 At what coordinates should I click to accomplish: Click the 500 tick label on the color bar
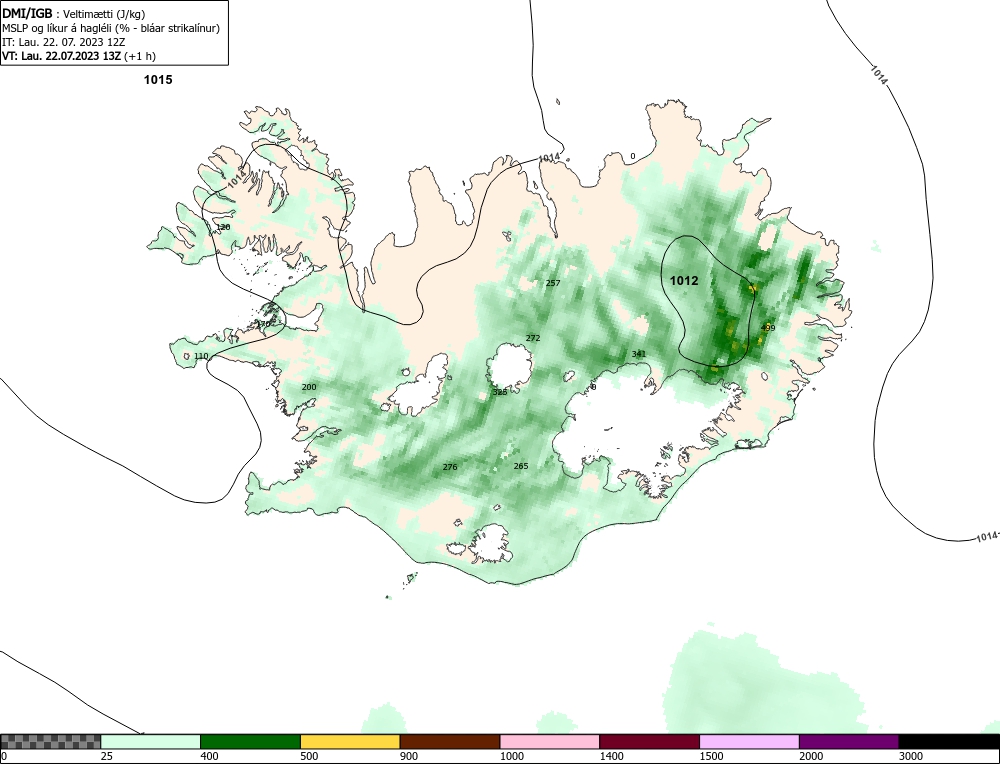point(309,756)
